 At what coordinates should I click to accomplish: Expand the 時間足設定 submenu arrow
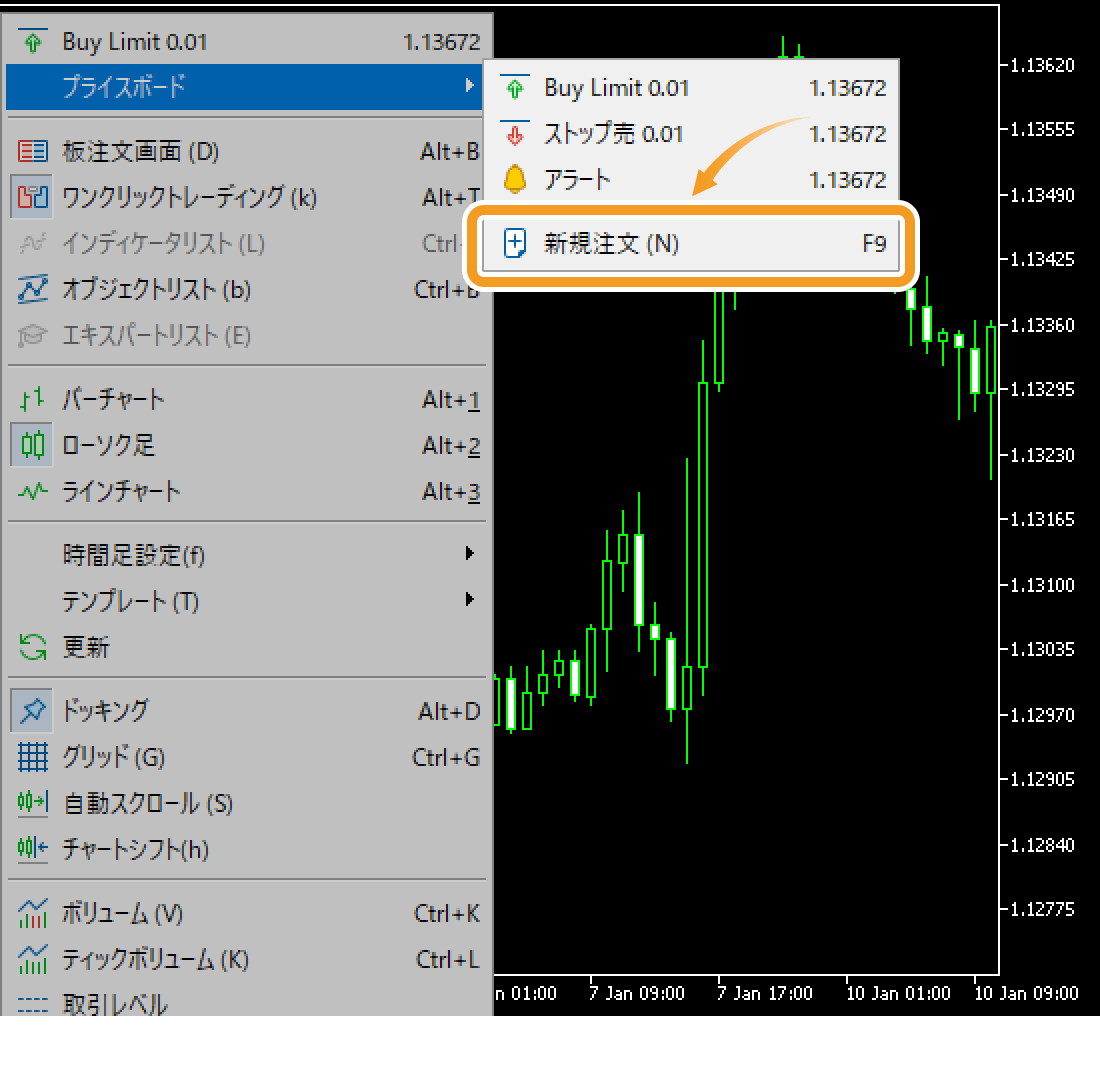469,553
